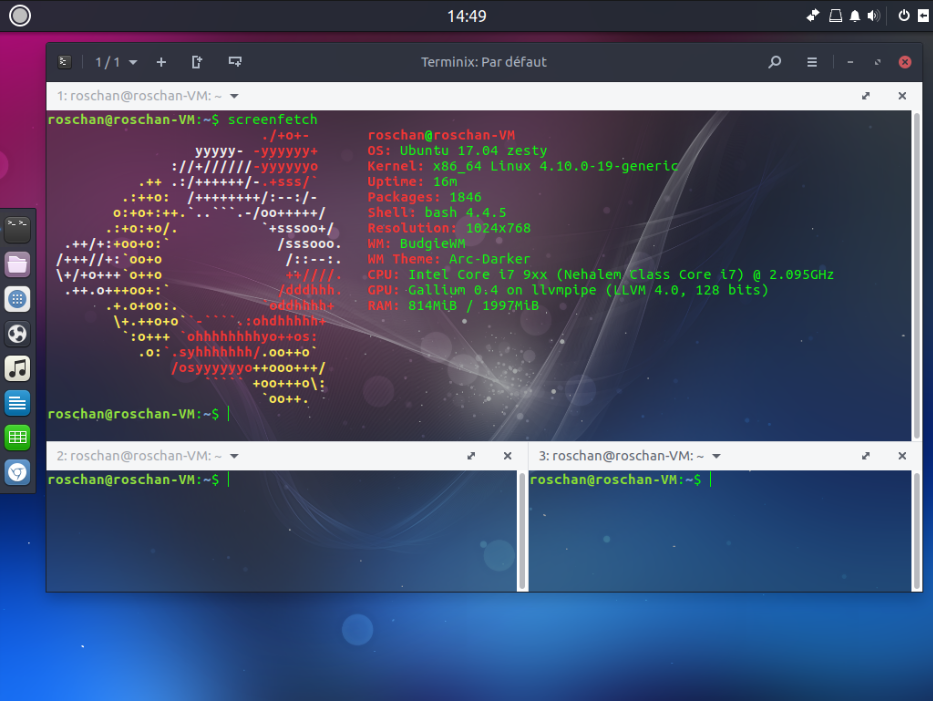The image size is (933, 701).
Task: Maximize terminal 3 pane
Action: [x=866, y=456]
